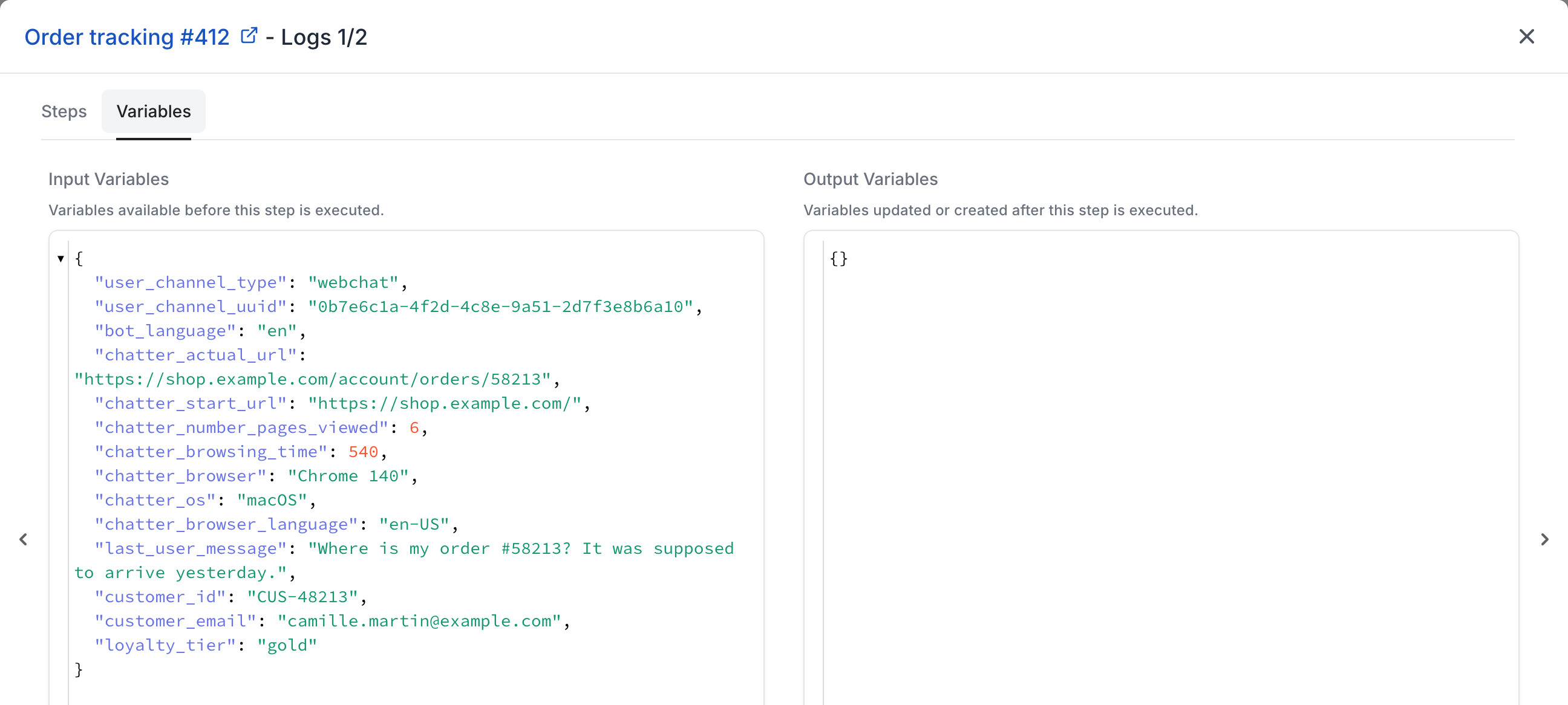This screenshot has width=1568, height=705.
Task: Click the chatter_actual_url value link text
Action: [x=312, y=379]
